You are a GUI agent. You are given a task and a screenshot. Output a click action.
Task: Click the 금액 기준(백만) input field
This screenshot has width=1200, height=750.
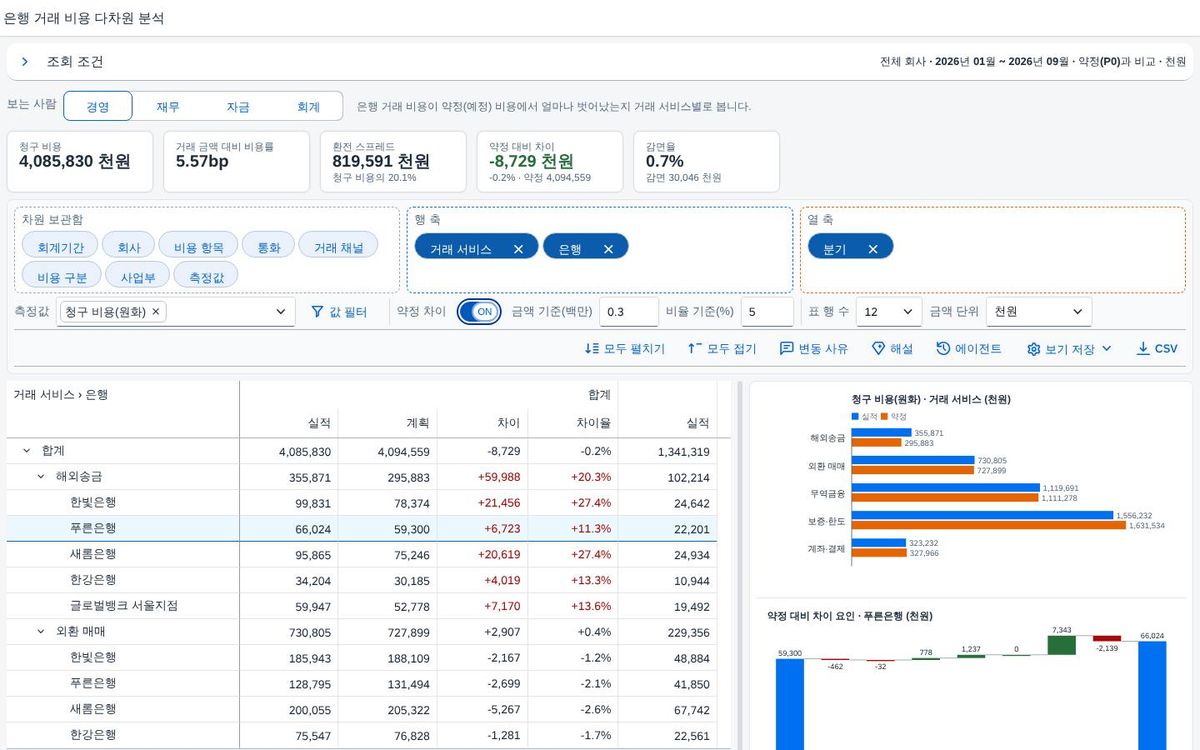click(629, 312)
